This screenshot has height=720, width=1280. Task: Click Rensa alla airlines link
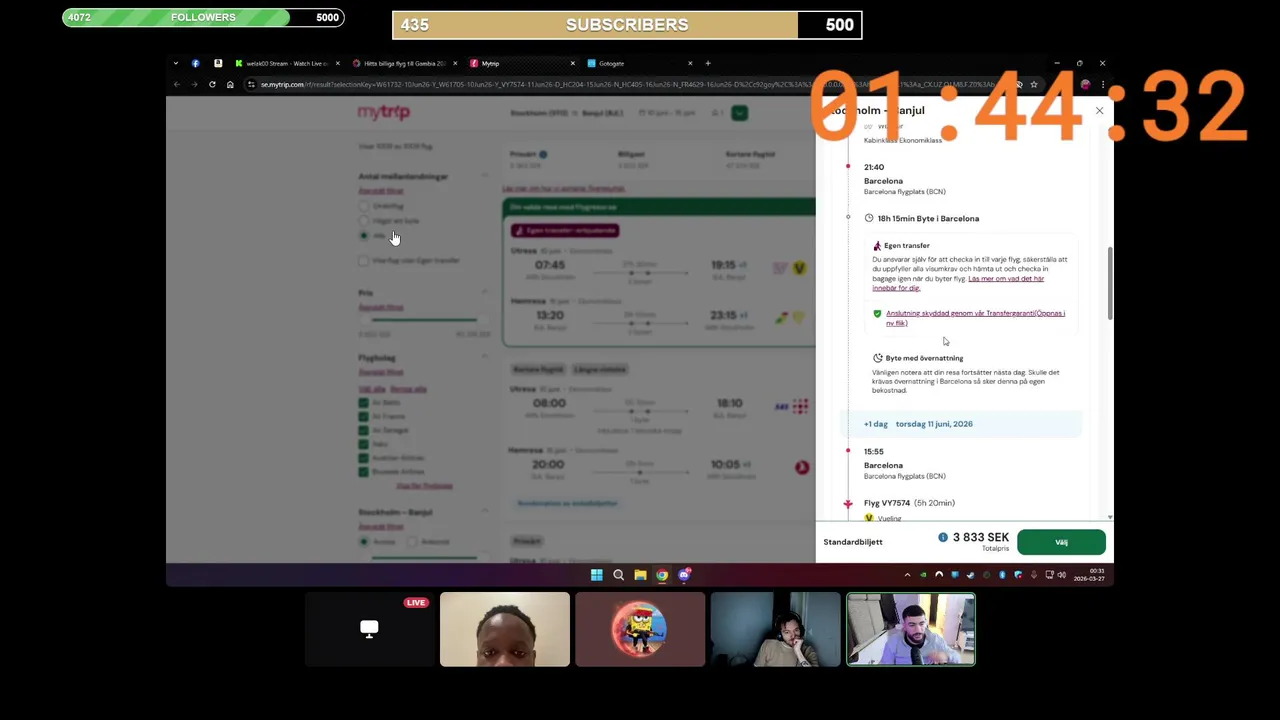point(408,388)
